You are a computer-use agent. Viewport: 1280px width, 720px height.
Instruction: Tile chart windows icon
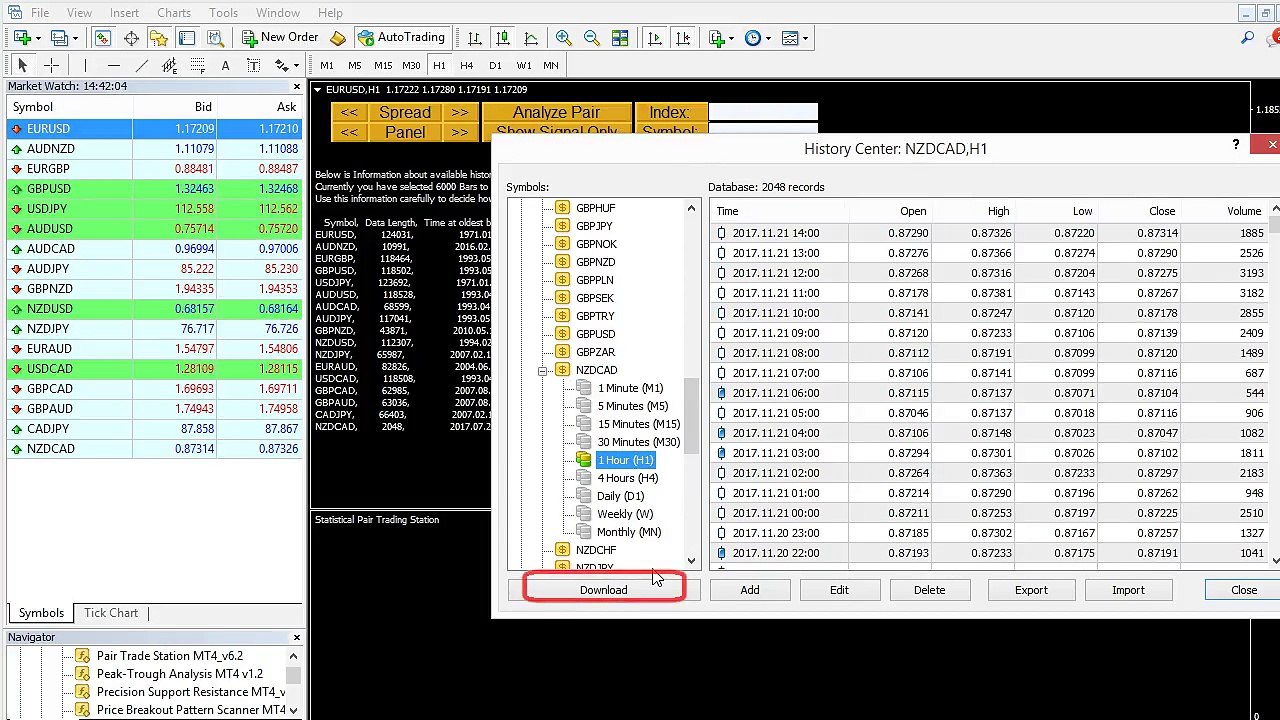click(x=620, y=38)
